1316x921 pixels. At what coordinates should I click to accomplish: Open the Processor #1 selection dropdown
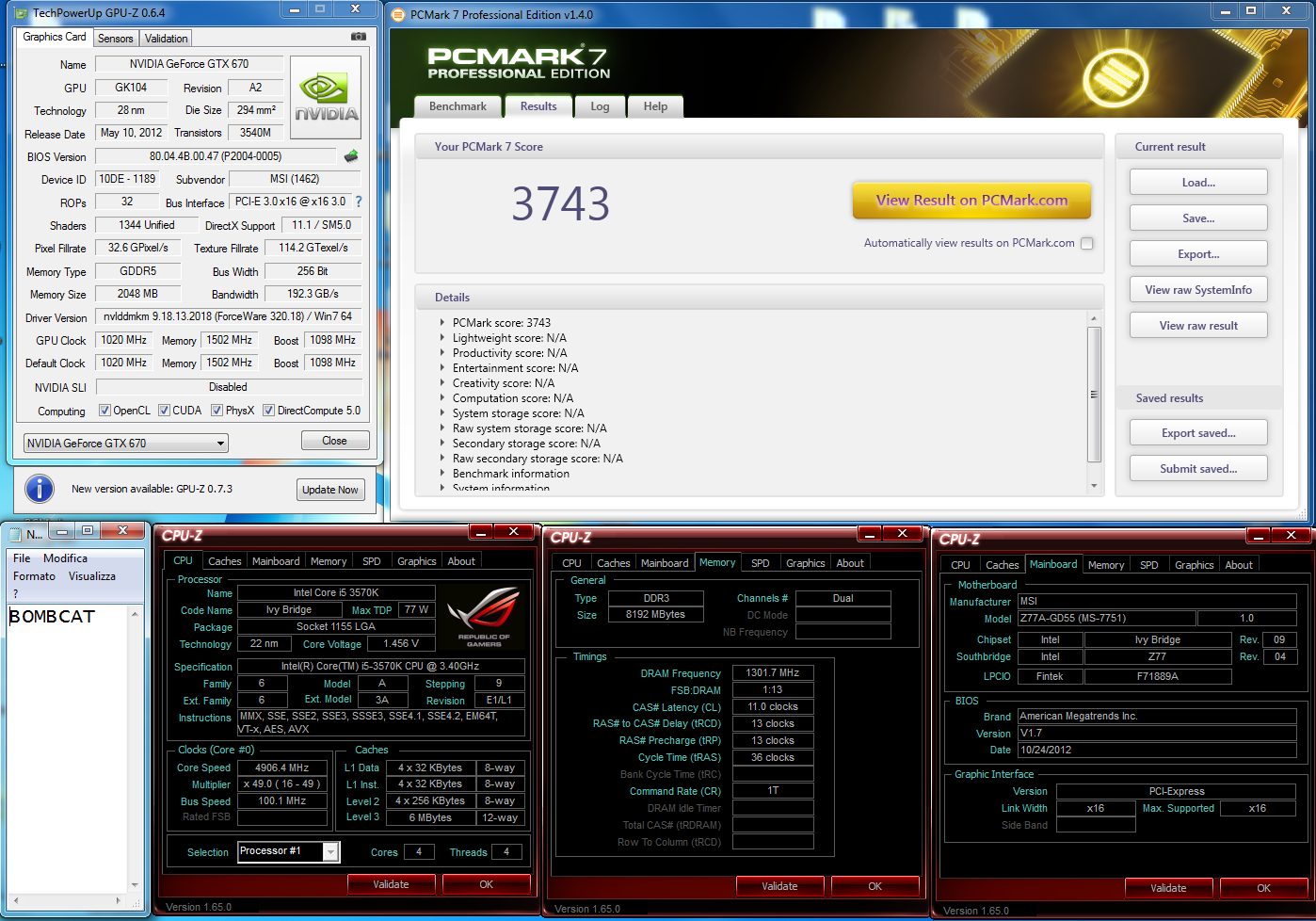click(288, 851)
